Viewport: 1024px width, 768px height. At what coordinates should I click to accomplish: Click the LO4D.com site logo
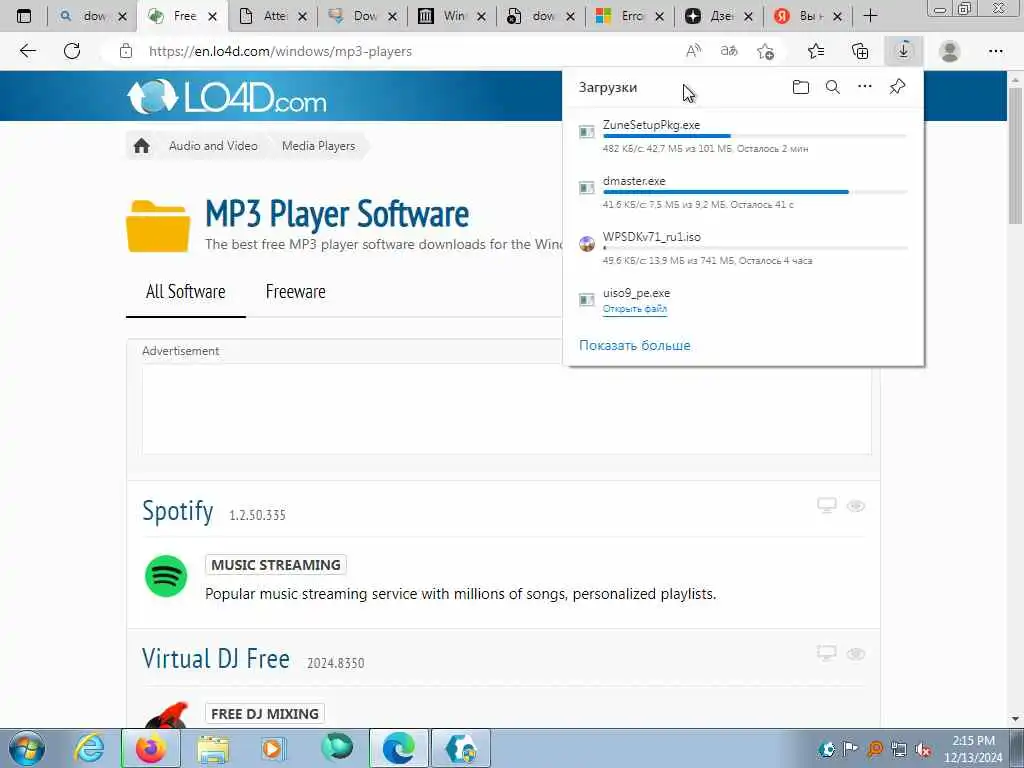[226, 97]
